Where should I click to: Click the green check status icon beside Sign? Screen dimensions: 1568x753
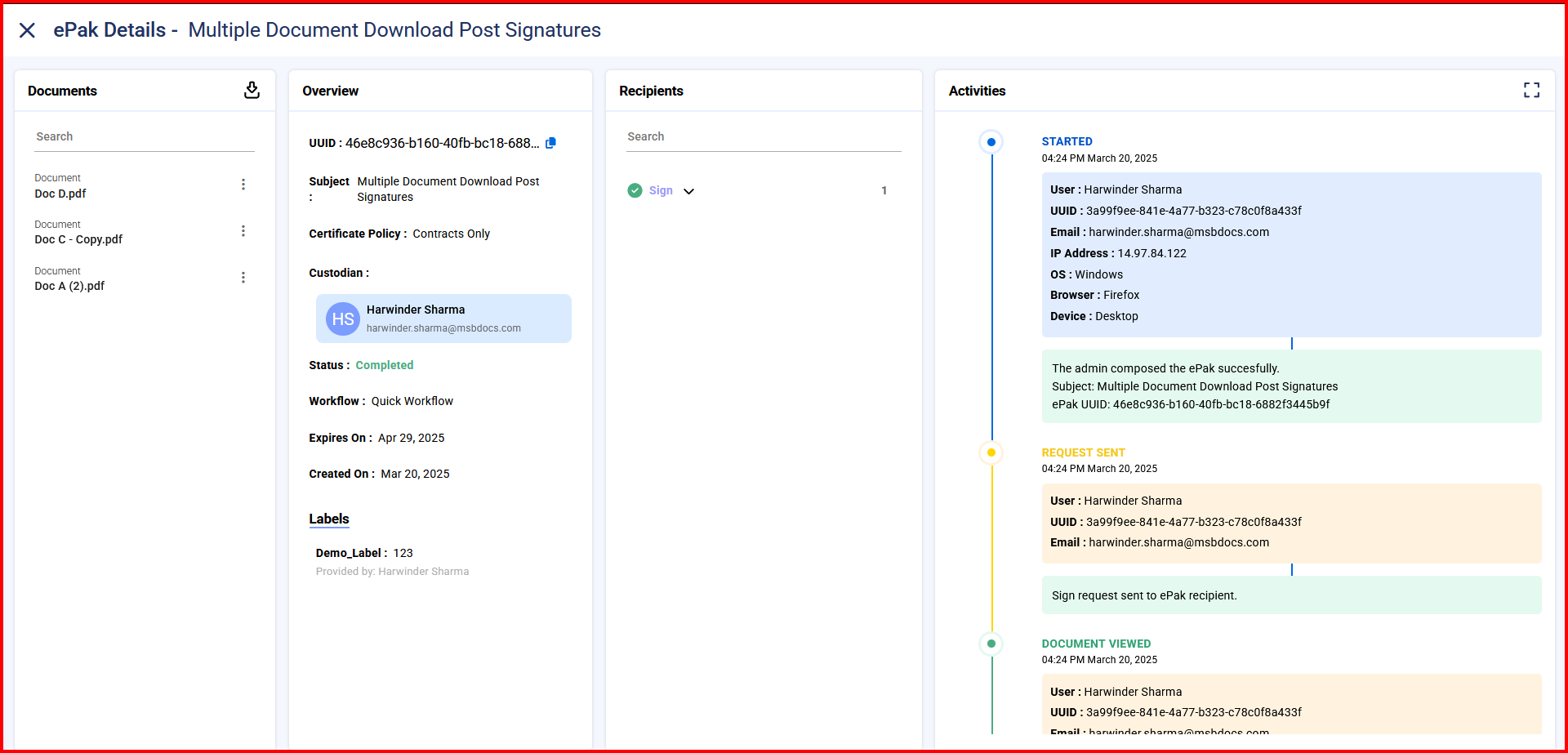click(635, 190)
